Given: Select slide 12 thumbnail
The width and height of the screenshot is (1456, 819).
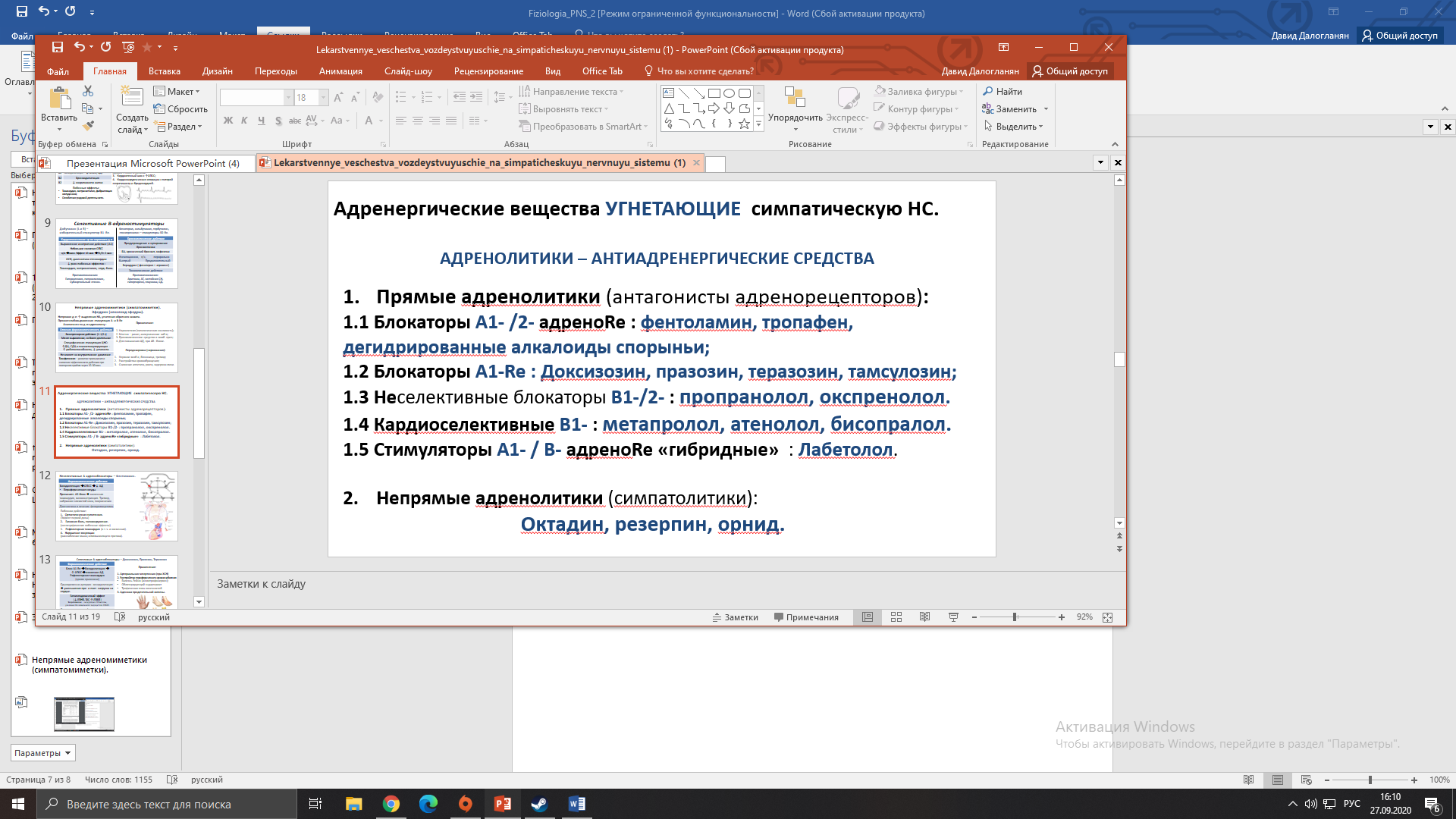Looking at the screenshot, I should [x=117, y=507].
